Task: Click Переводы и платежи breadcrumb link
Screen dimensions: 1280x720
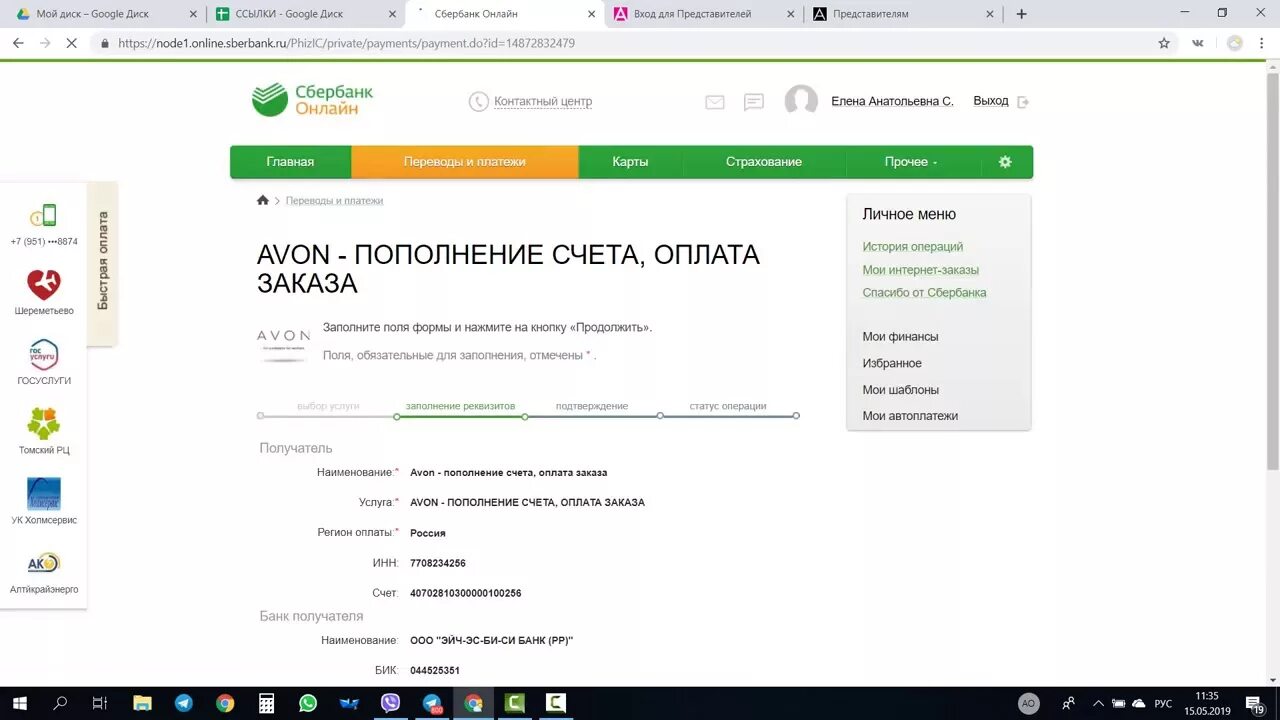Action: pos(334,201)
